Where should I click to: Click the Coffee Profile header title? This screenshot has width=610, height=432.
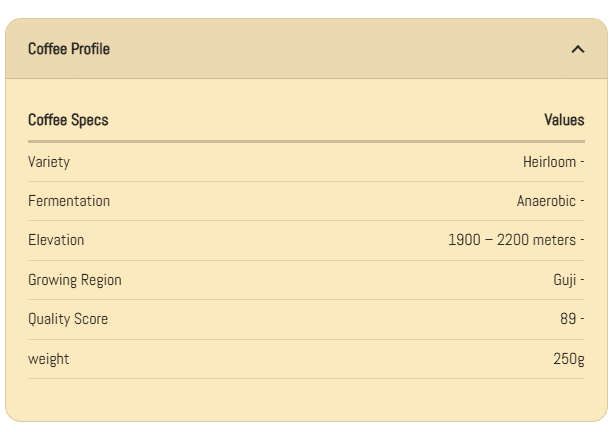pyautogui.click(x=69, y=49)
